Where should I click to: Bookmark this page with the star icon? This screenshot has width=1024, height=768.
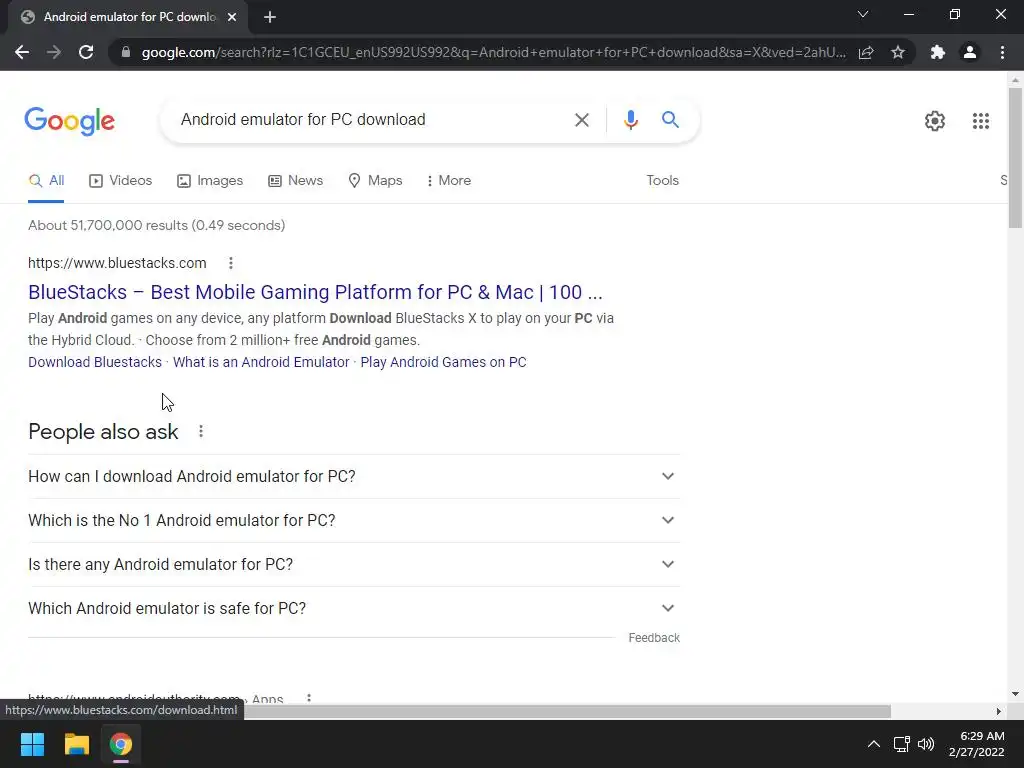pos(898,52)
